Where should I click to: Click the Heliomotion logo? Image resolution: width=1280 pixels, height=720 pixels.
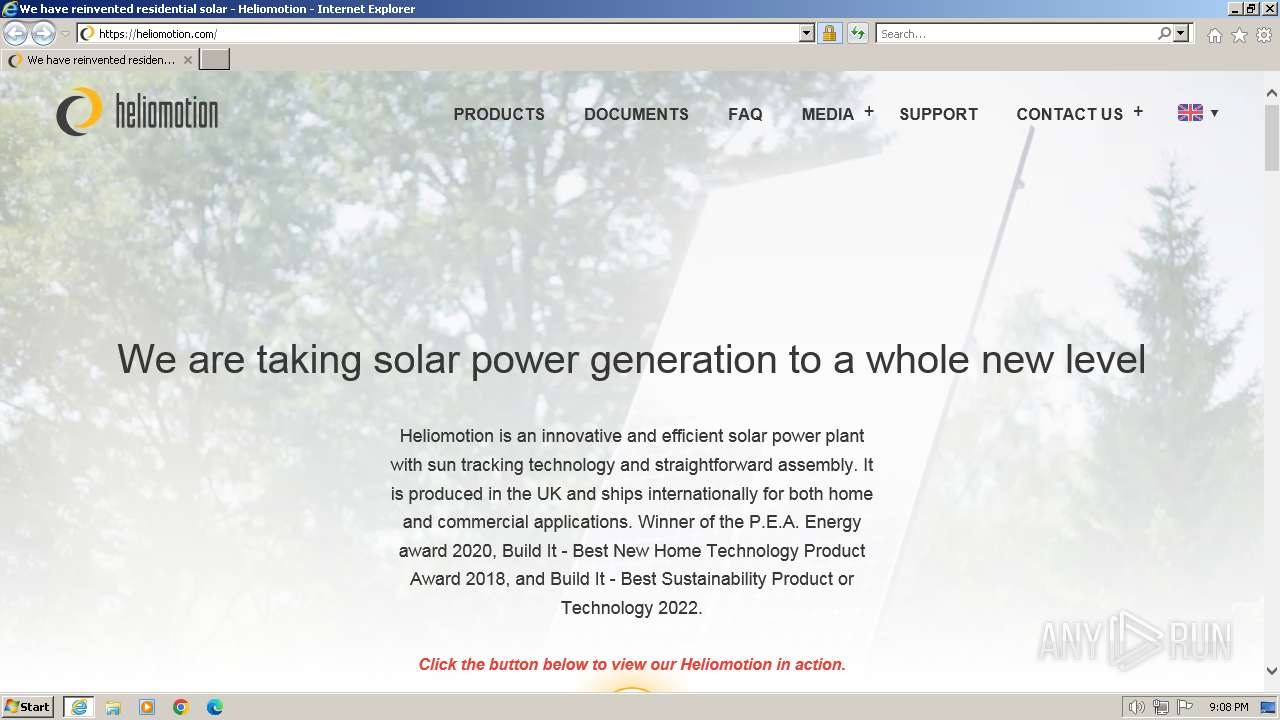[137, 111]
